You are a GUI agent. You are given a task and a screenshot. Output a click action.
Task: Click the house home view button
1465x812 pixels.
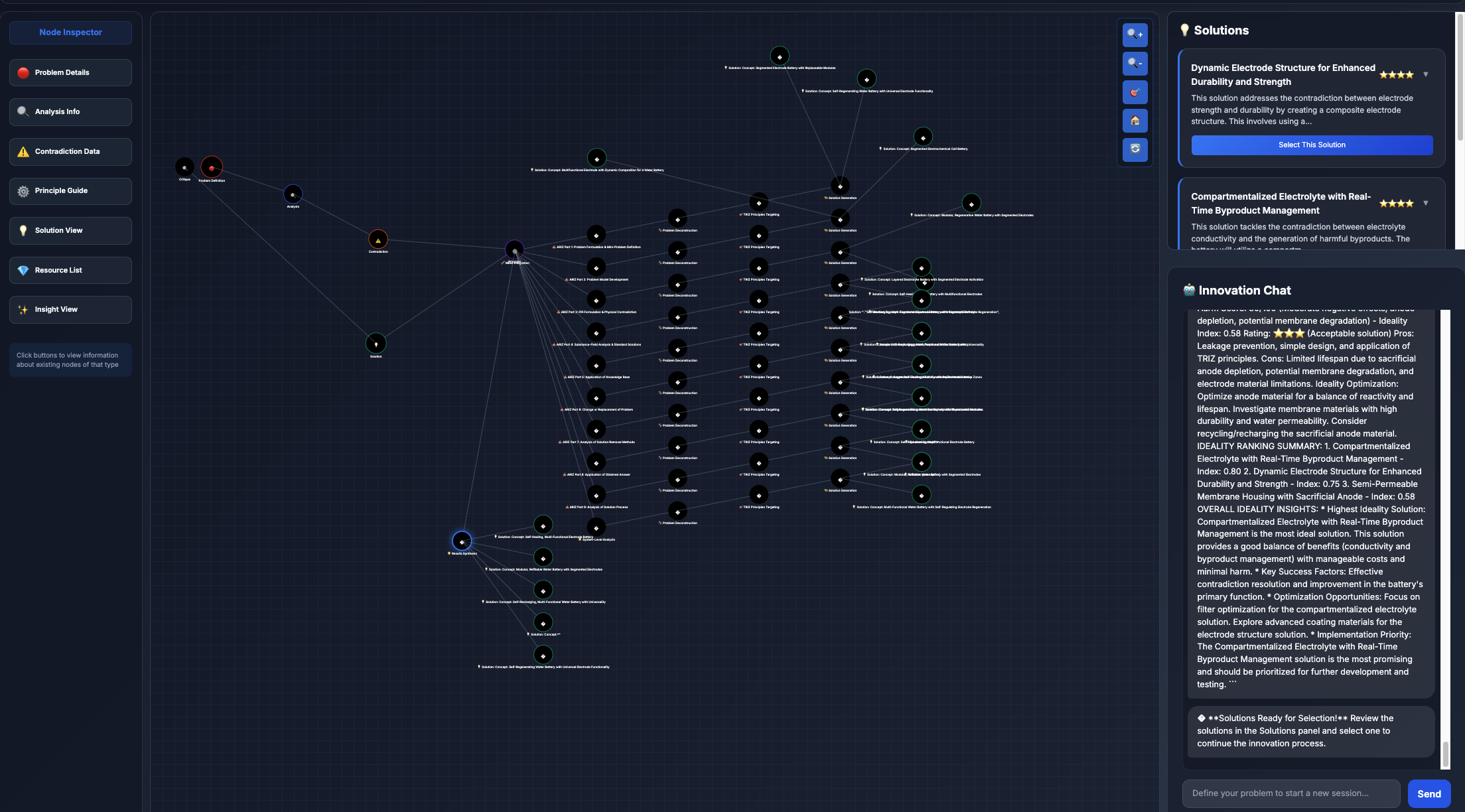pos(1135,121)
